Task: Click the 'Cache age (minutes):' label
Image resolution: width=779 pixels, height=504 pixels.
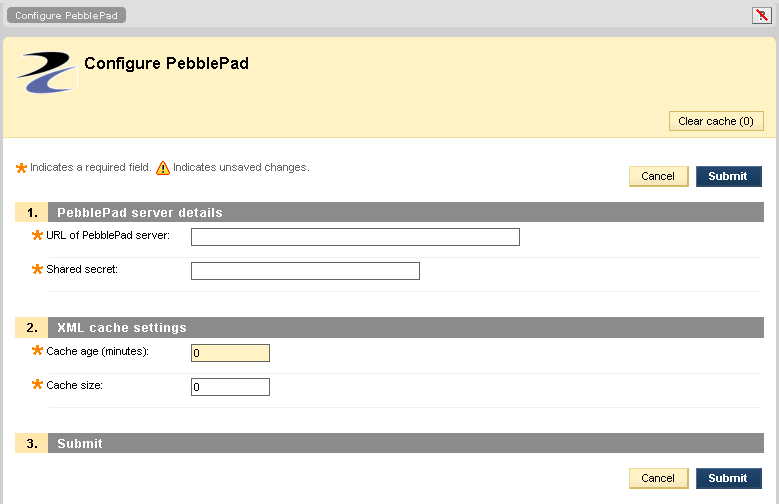Action: [97, 351]
